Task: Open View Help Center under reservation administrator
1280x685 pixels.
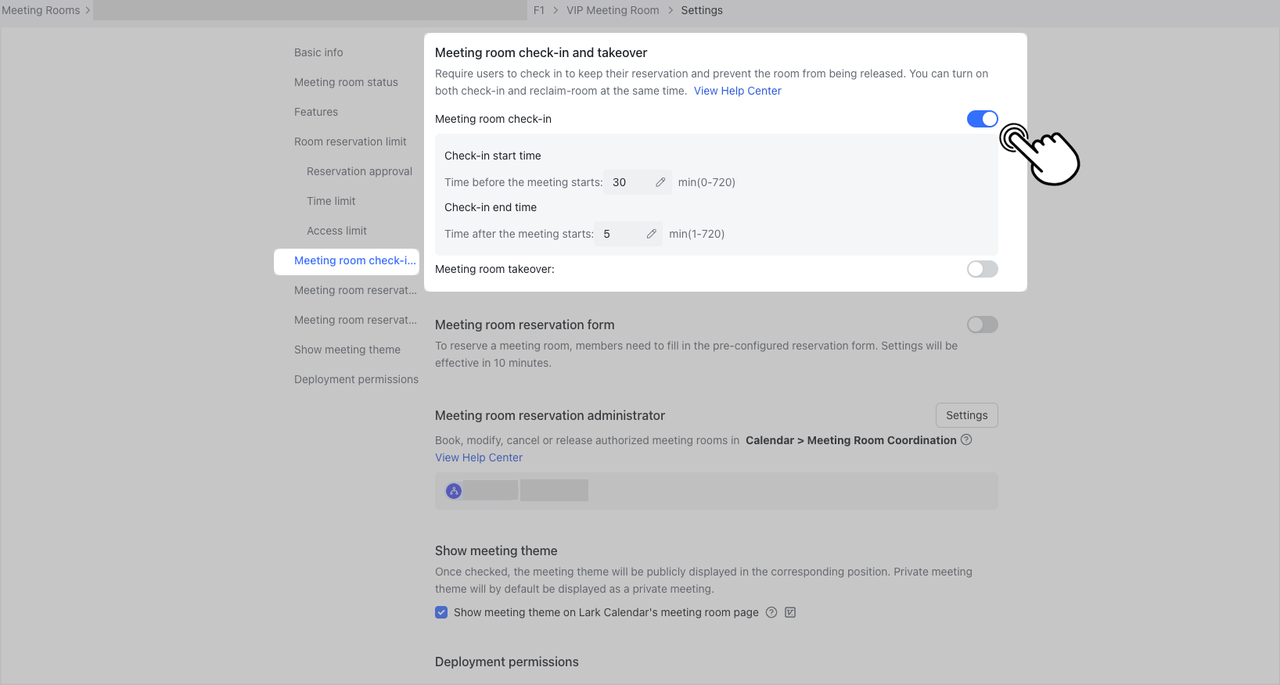Action: tap(478, 458)
